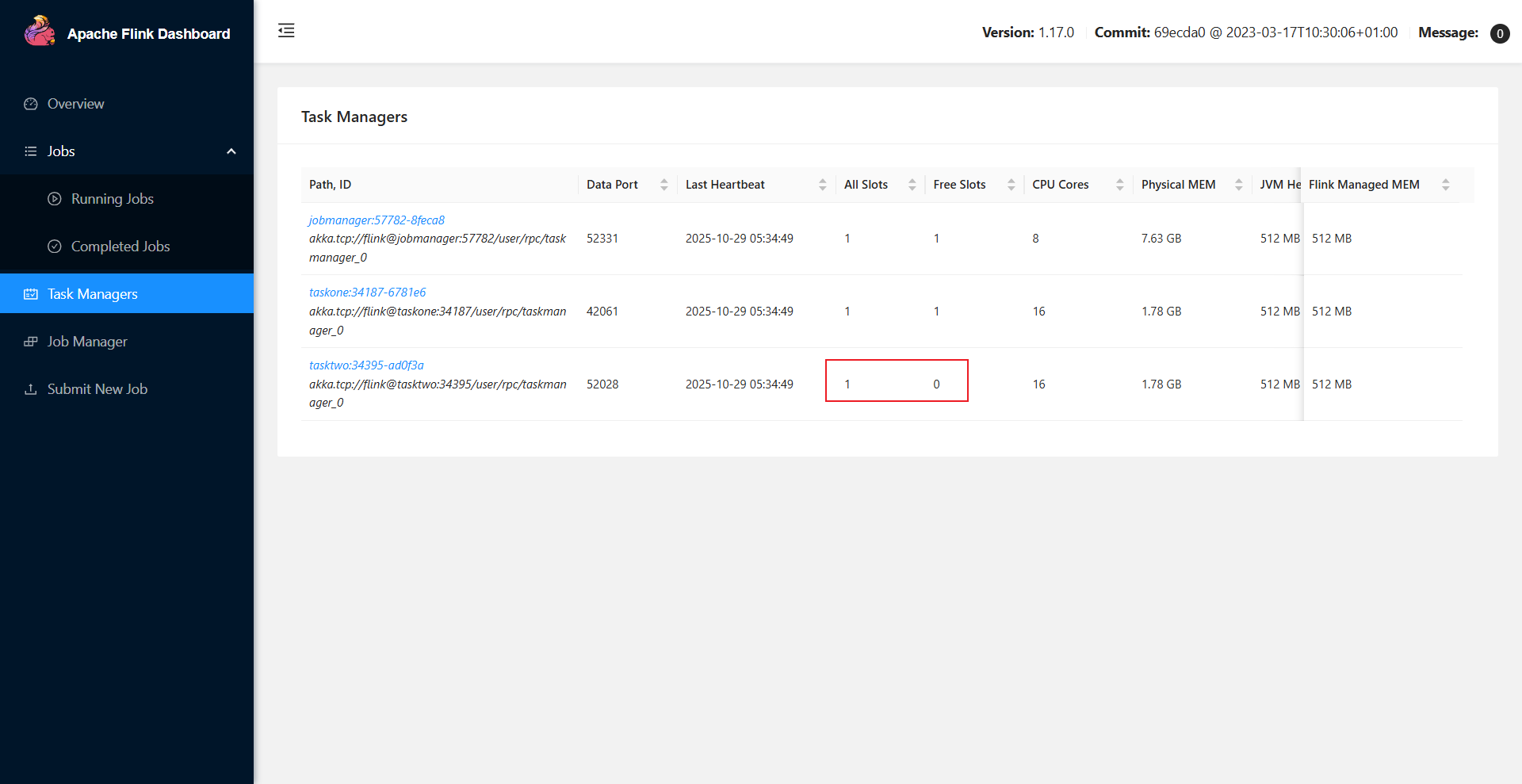Click the Message label in header
The image size is (1522, 784).
pos(1448,33)
